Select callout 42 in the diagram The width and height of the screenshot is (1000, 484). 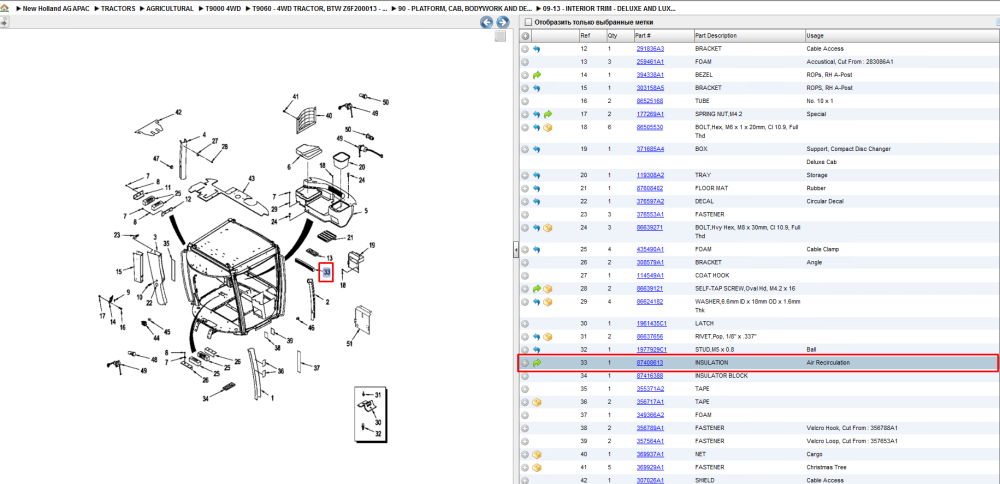[x=178, y=112]
